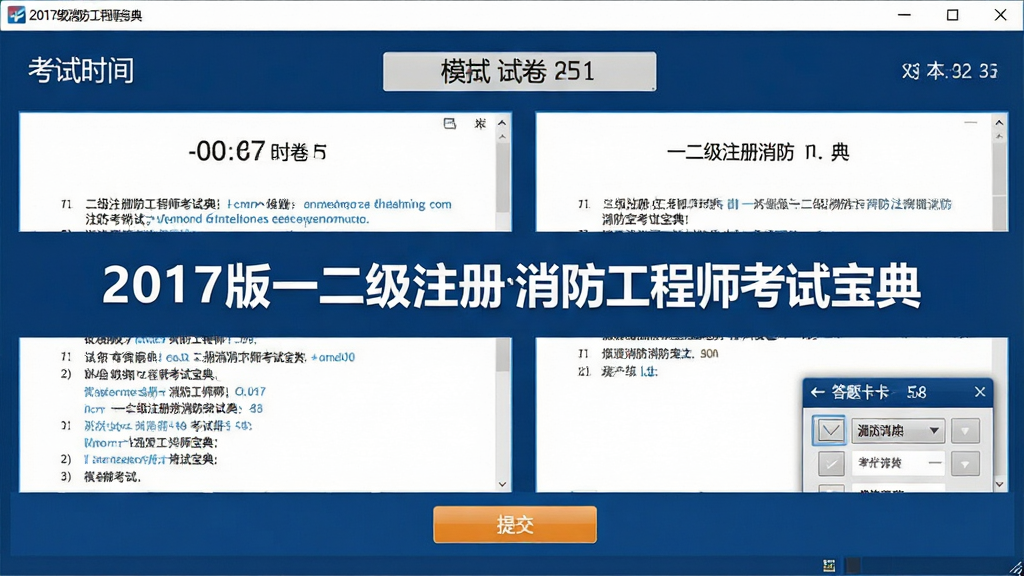This screenshot has height=576, width=1024.
Task: Click the scrollbar thumb of the top-left panel
Action: pyautogui.click(x=503, y=176)
